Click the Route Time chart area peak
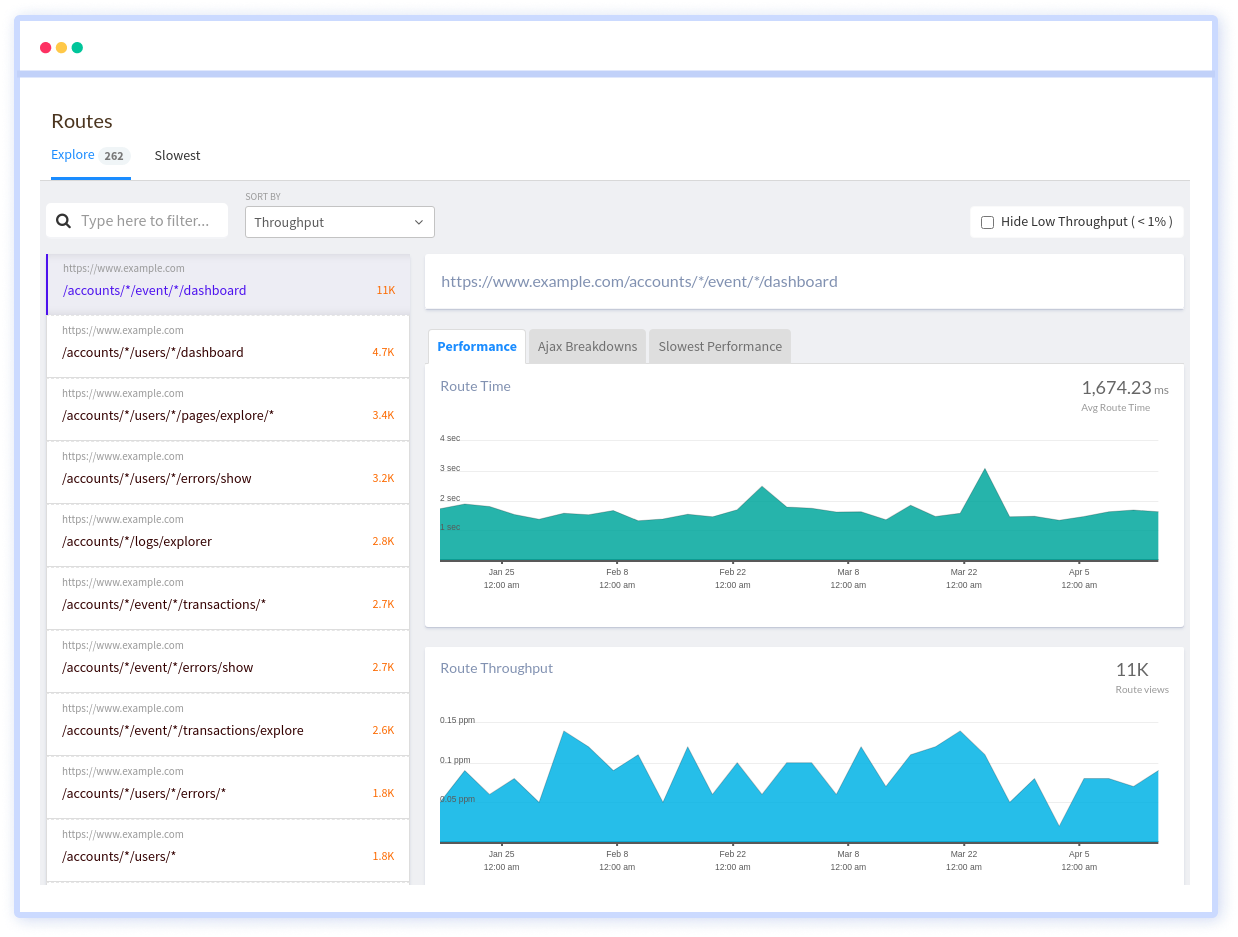1238x937 pixels. [x=984, y=470]
